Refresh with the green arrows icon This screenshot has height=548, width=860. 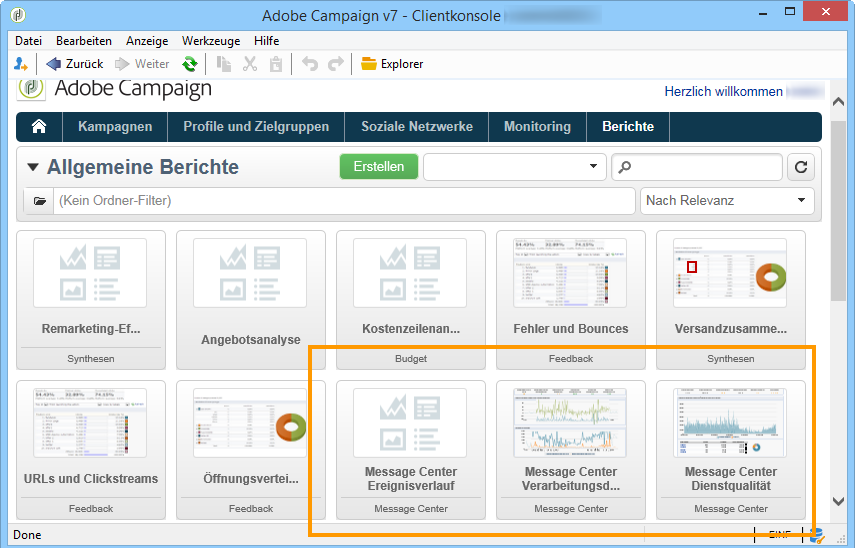pos(190,64)
